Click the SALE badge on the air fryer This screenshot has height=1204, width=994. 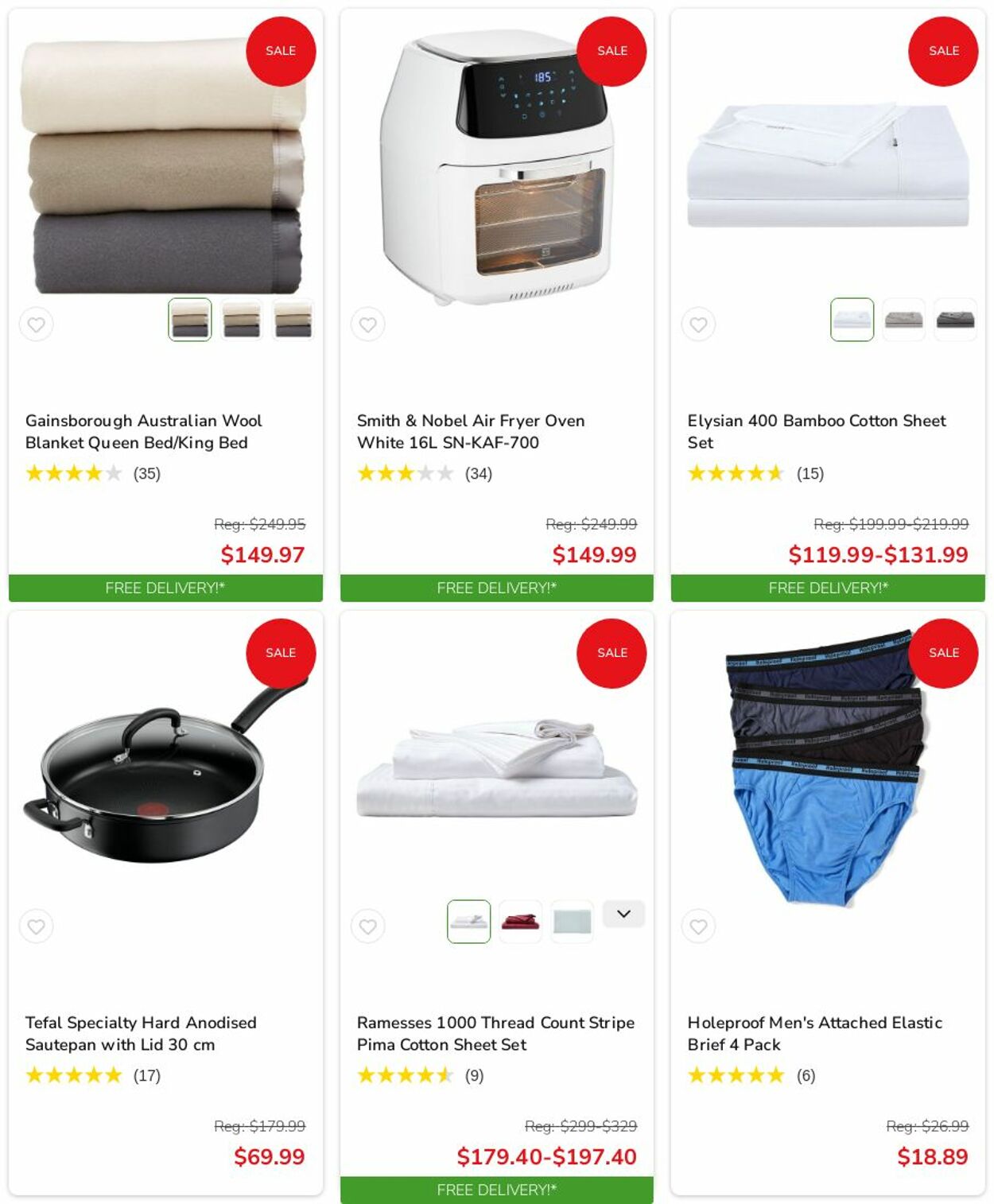pyautogui.click(x=612, y=51)
